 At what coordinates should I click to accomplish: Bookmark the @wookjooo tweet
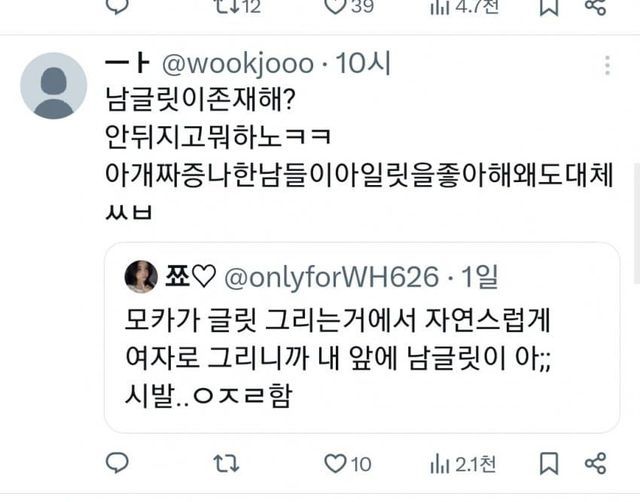[x=549, y=464]
